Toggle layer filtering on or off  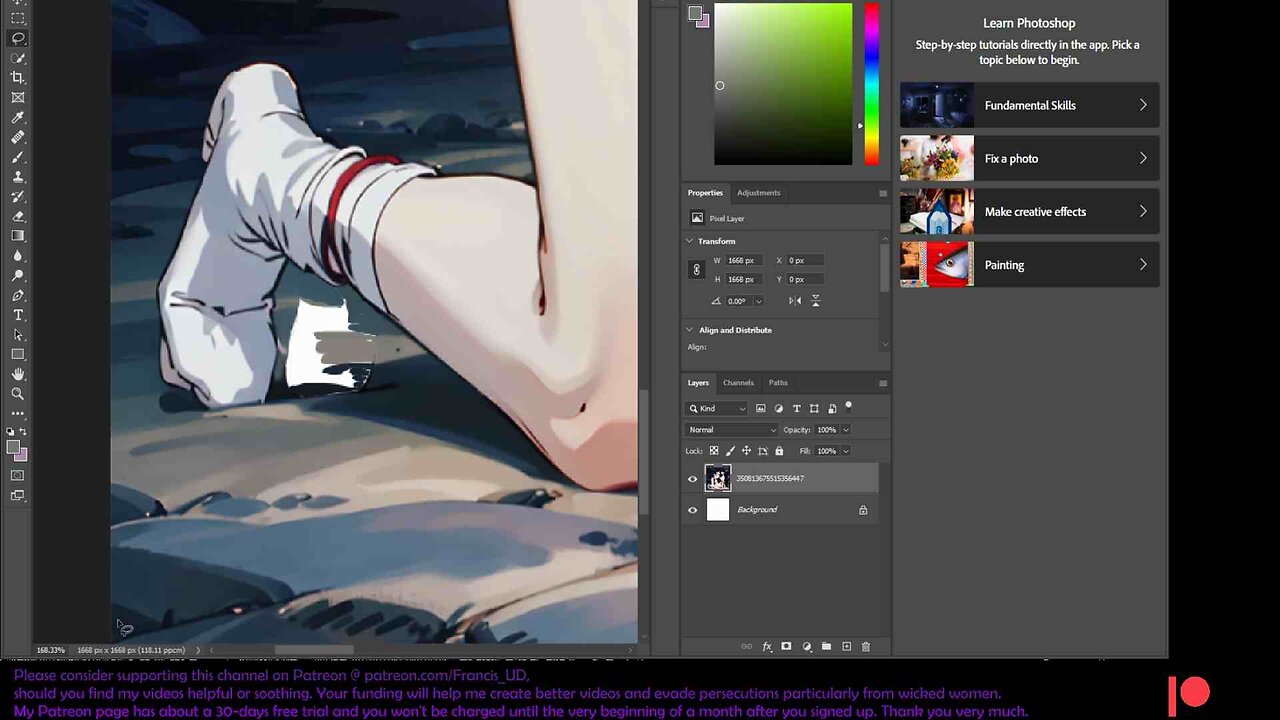[849, 406]
